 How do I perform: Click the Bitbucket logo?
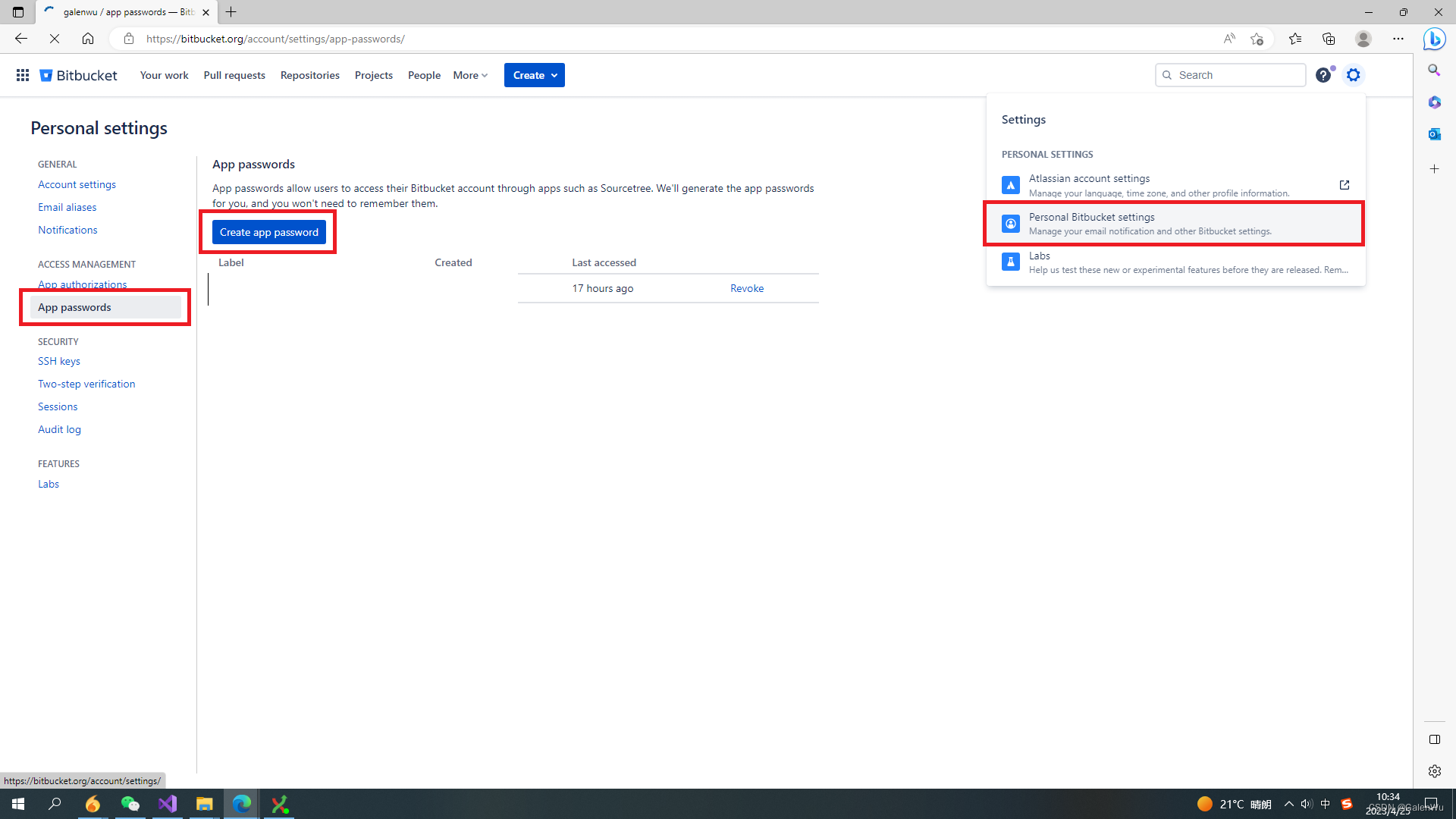77,75
